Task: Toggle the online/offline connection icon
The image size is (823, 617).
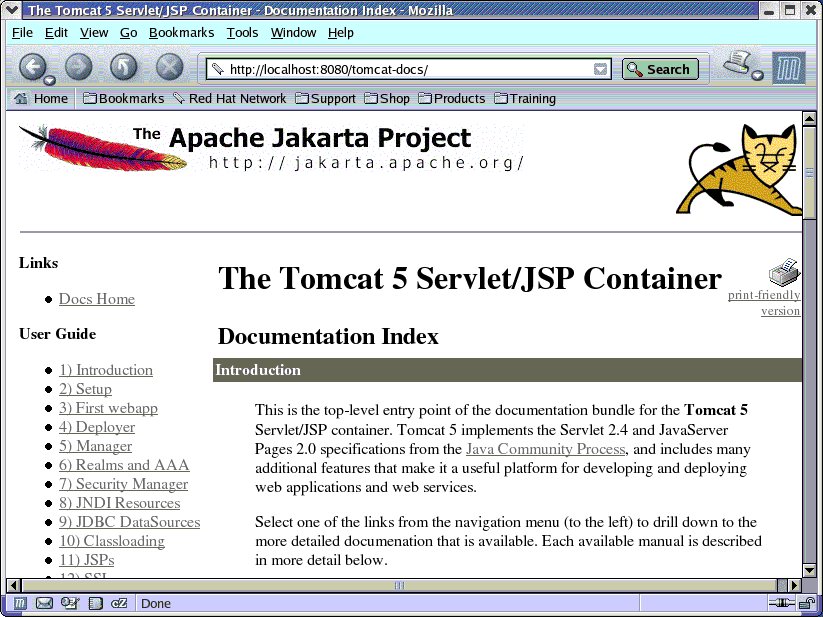Action: pyautogui.click(x=782, y=603)
